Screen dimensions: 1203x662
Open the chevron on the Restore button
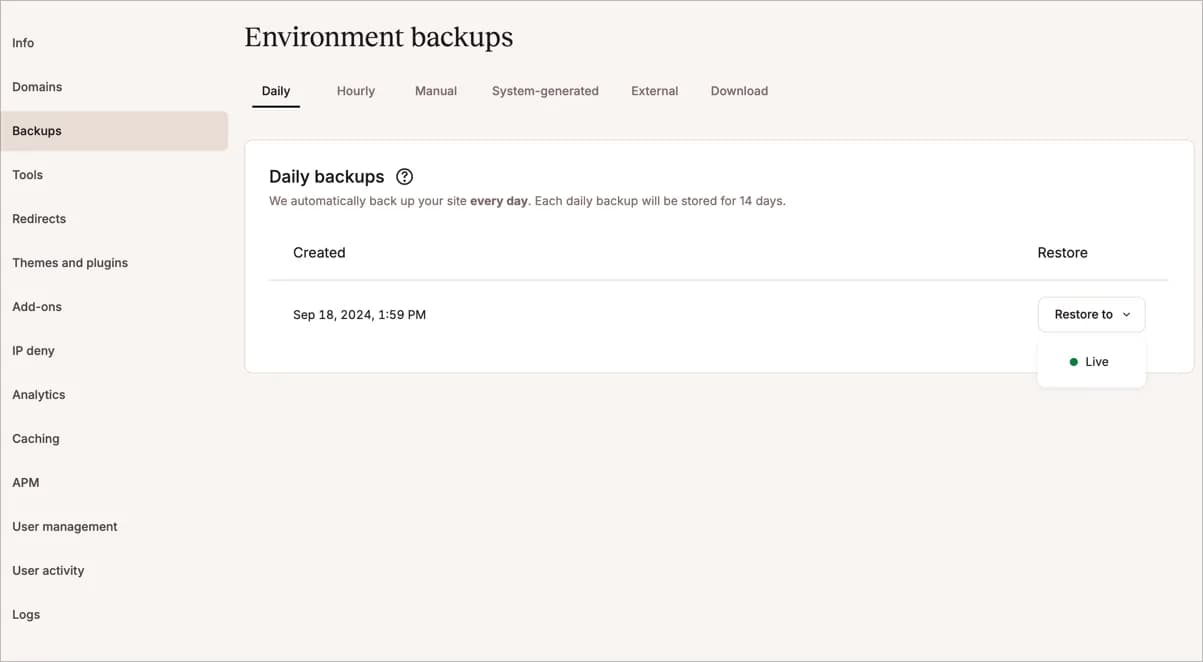click(1125, 314)
